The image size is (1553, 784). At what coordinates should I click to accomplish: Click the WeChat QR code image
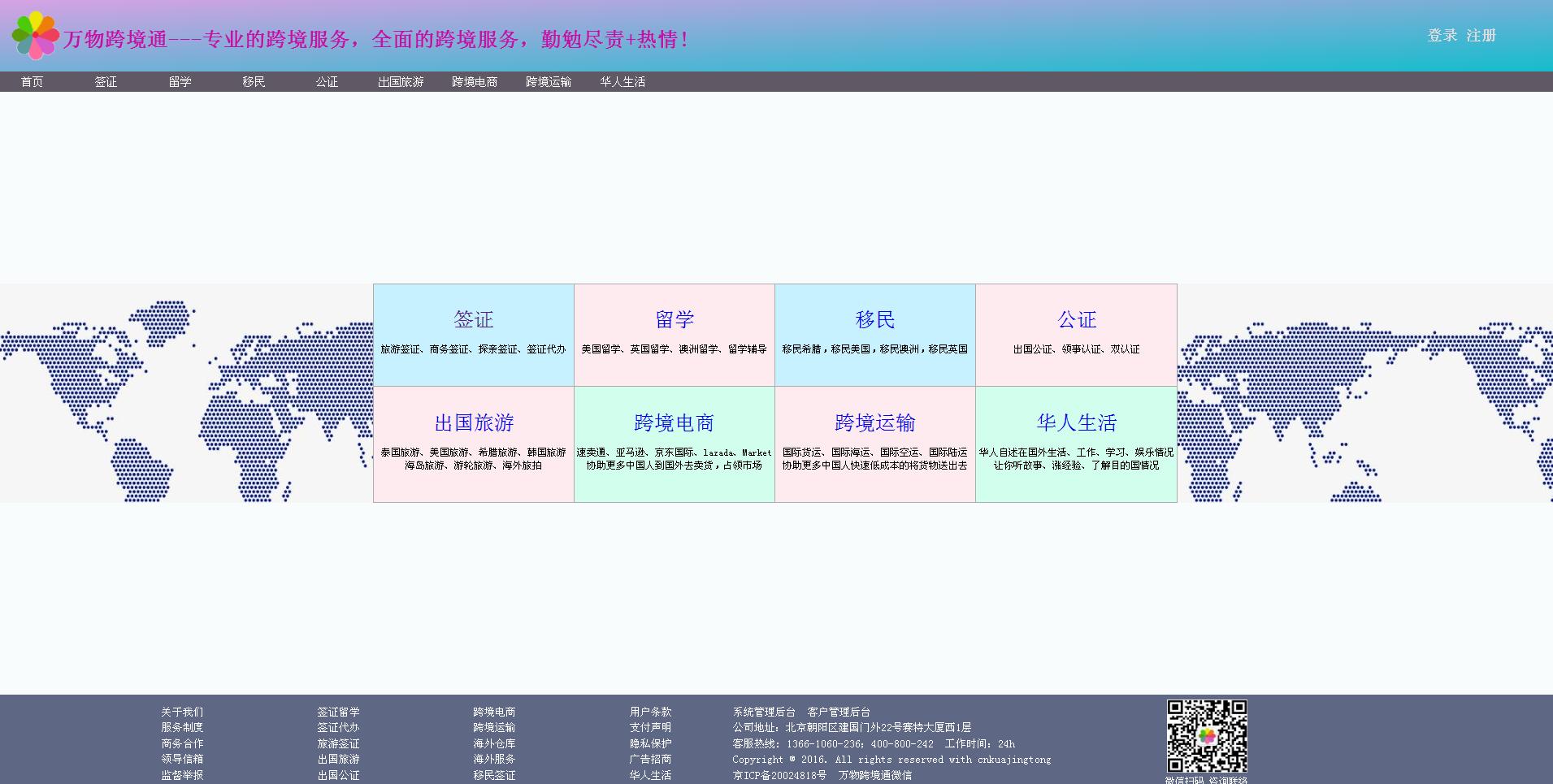click(x=1207, y=736)
